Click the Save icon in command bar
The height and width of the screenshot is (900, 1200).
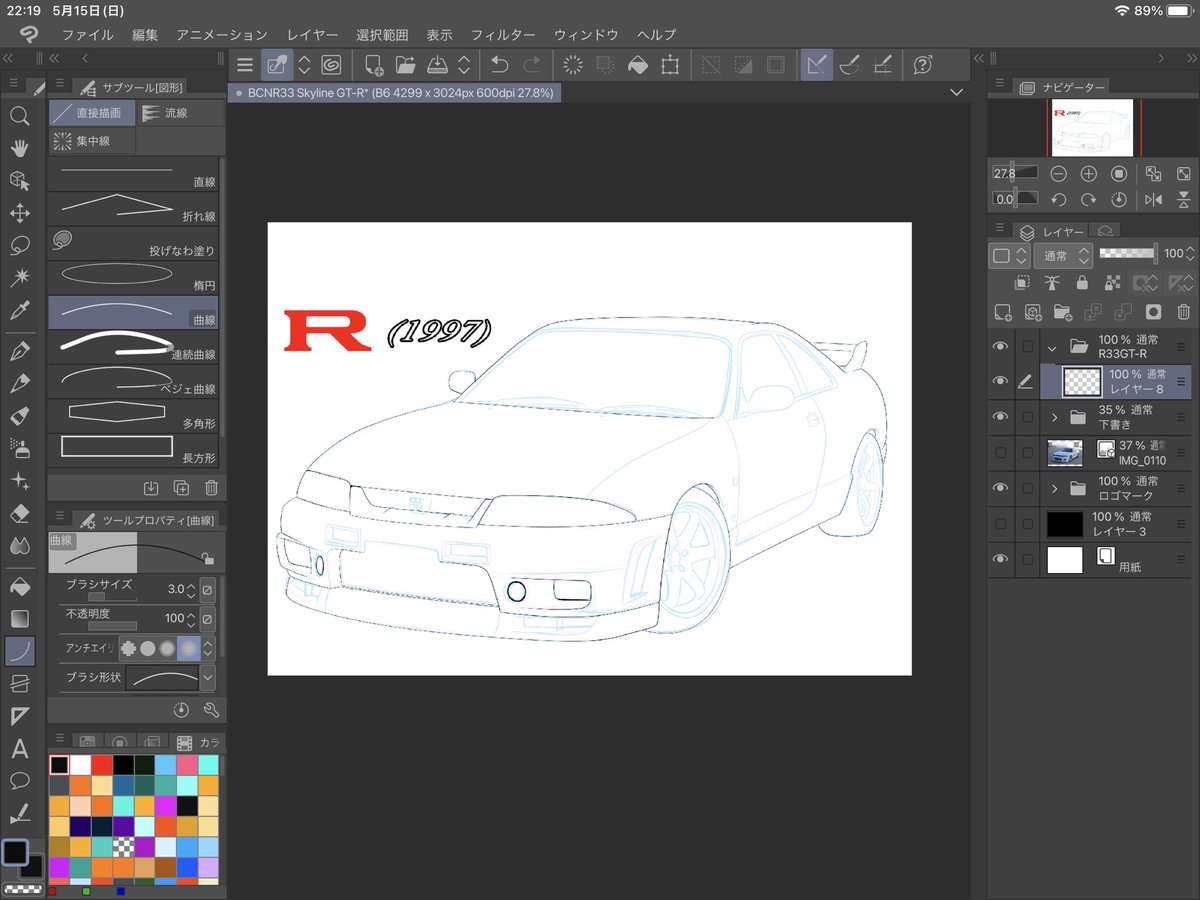[437, 65]
